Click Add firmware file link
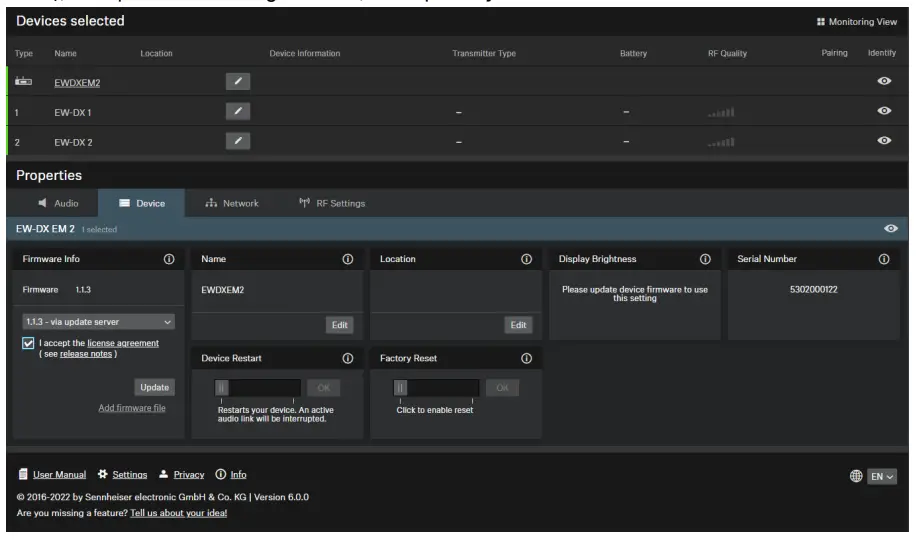The height and width of the screenshot is (541, 922). click(x=132, y=408)
